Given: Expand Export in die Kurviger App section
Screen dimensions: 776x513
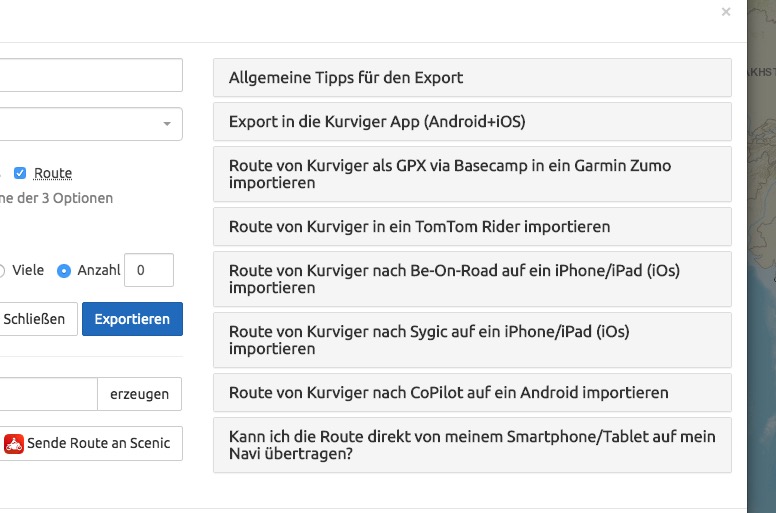Looking at the screenshot, I should 472,122.
